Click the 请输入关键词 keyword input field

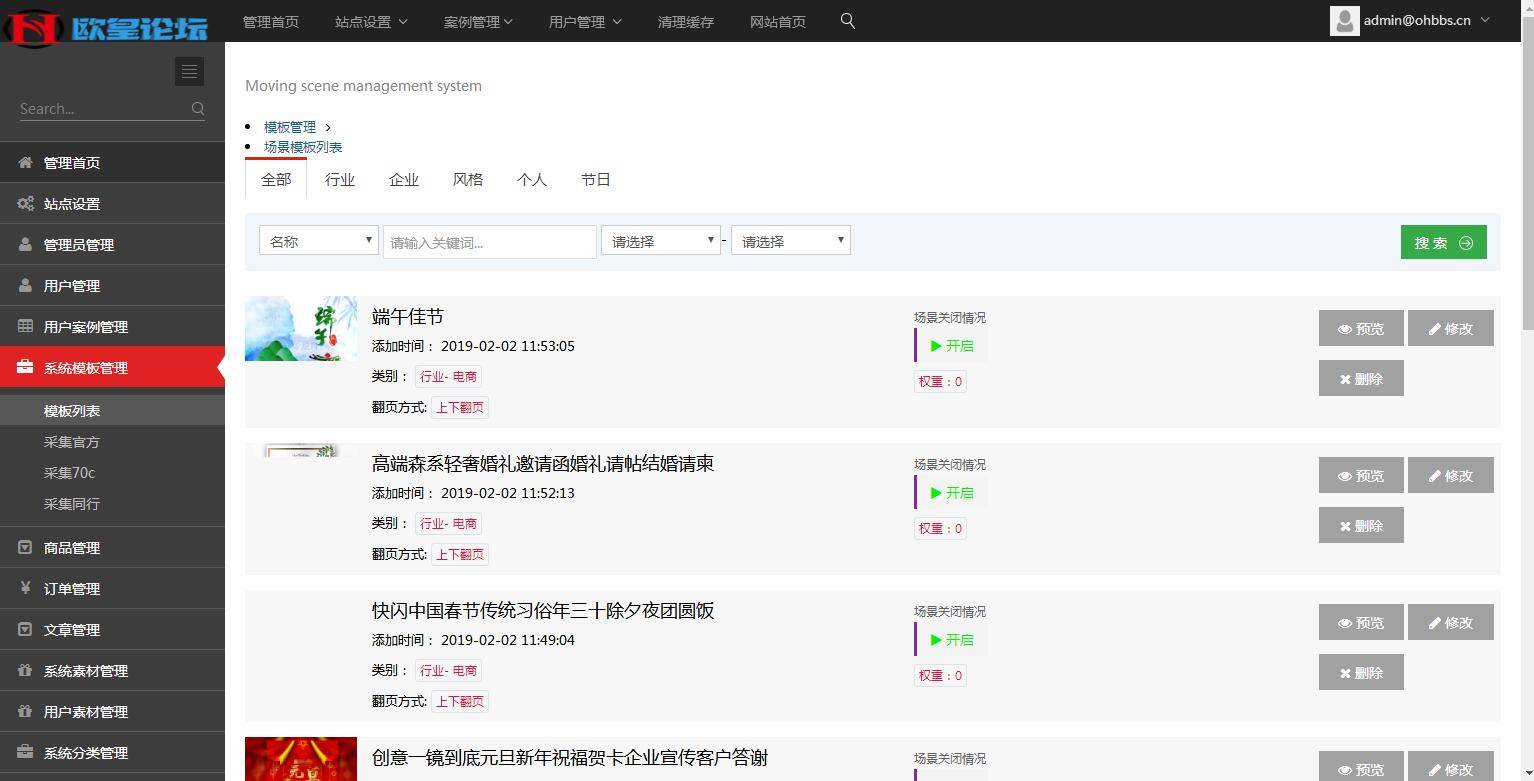pos(489,241)
